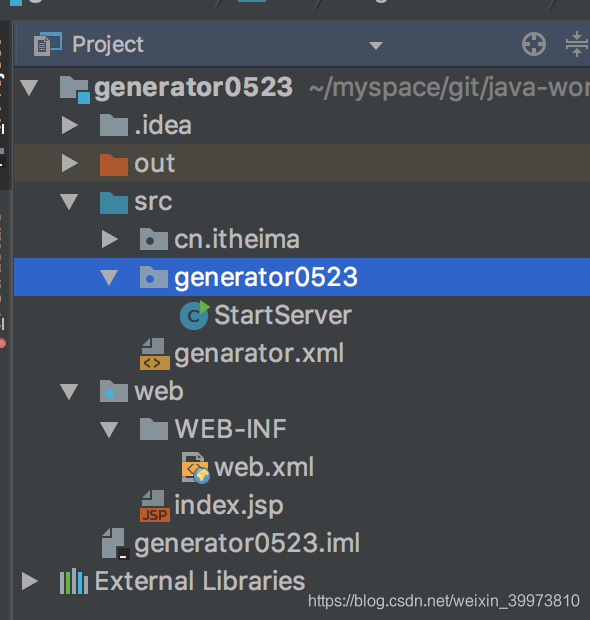The width and height of the screenshot is (590, 620).
Task: Click the collapse all icon in header
Action: (577, 44)
